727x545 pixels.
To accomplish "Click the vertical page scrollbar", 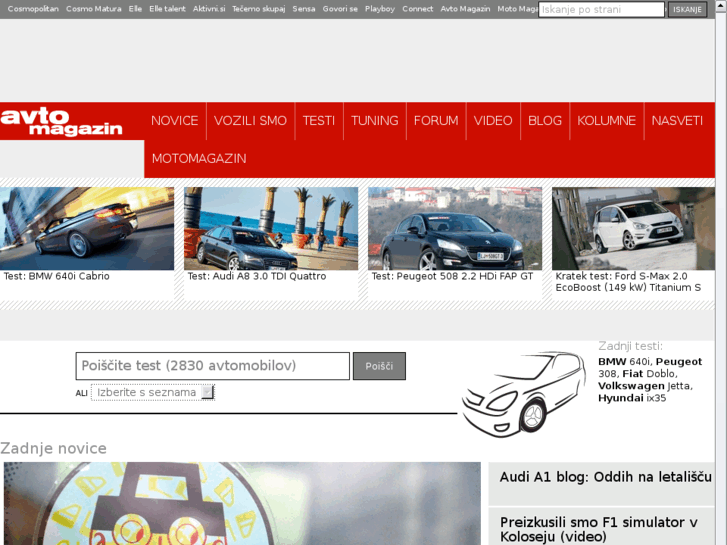I will click(721, 272).
